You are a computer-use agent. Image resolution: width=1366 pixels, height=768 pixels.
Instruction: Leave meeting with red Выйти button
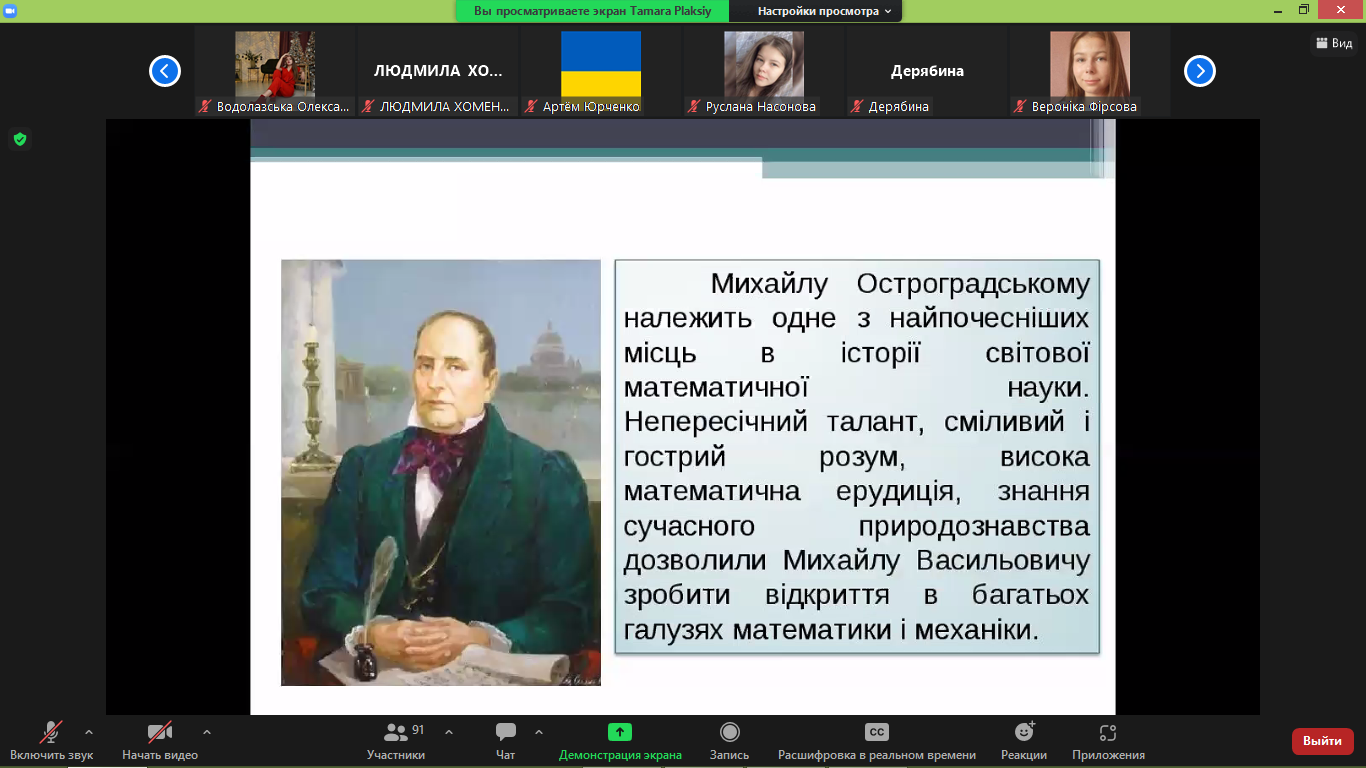point(1323,741)
